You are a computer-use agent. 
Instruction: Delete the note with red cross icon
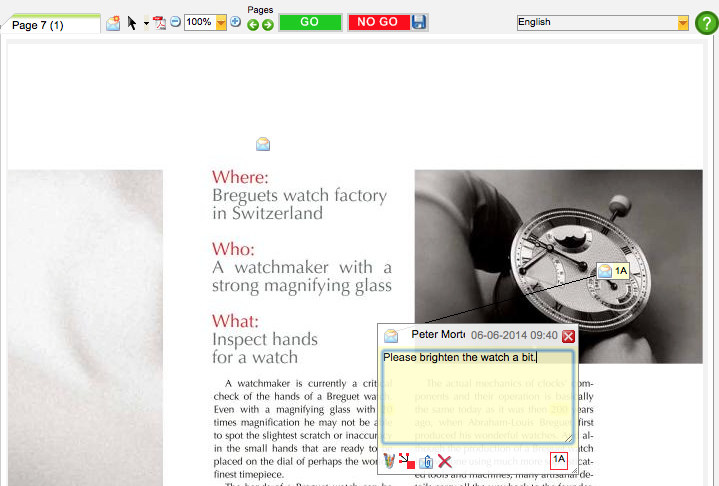pyautogui.click(x=444, y=461)
